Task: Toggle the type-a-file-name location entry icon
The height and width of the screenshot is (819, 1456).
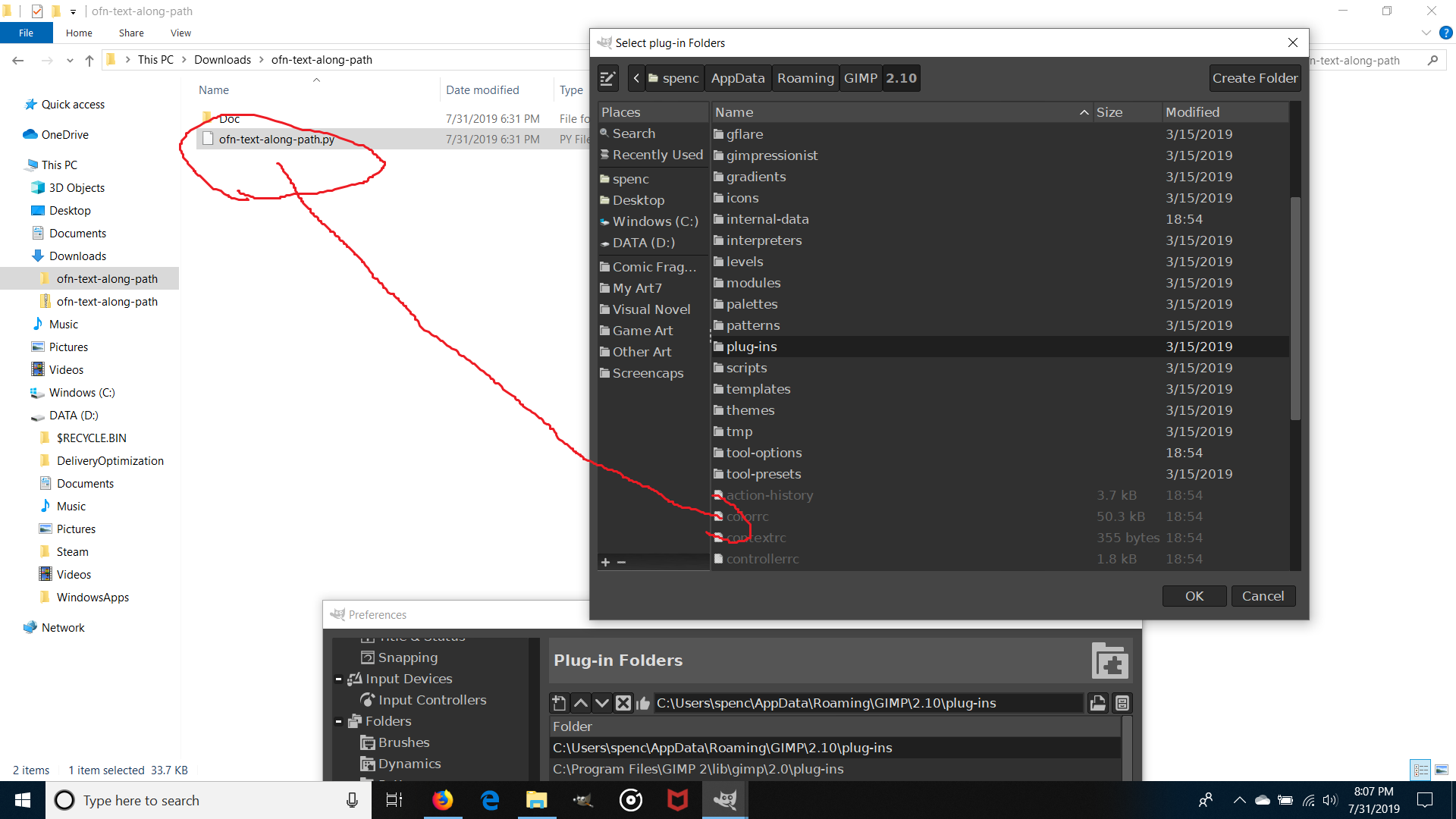Action: click(x=607, y=78)
